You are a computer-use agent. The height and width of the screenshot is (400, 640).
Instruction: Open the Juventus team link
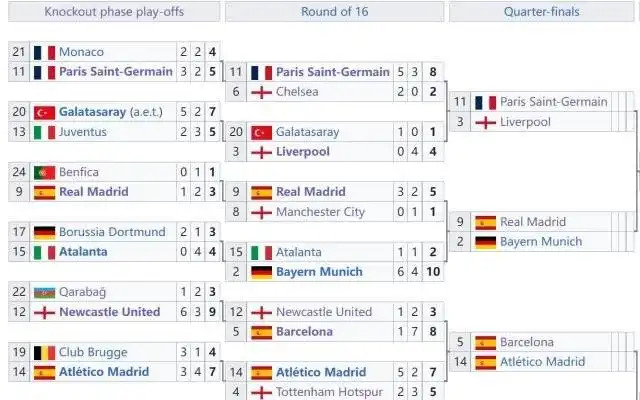tap(84, 132)
